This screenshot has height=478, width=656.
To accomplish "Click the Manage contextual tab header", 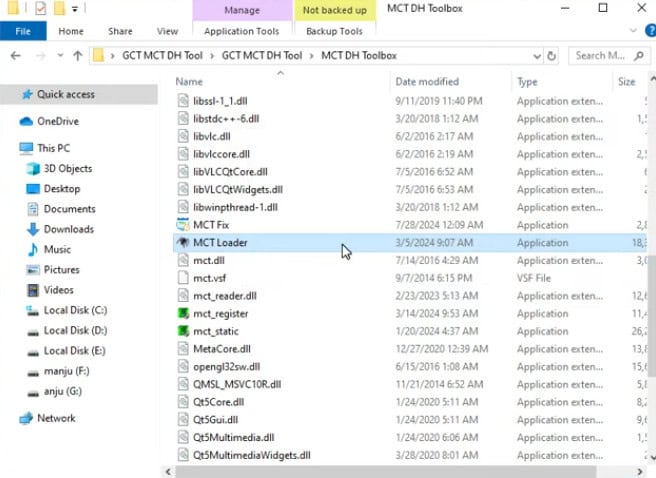I will (x=242, y=10).
